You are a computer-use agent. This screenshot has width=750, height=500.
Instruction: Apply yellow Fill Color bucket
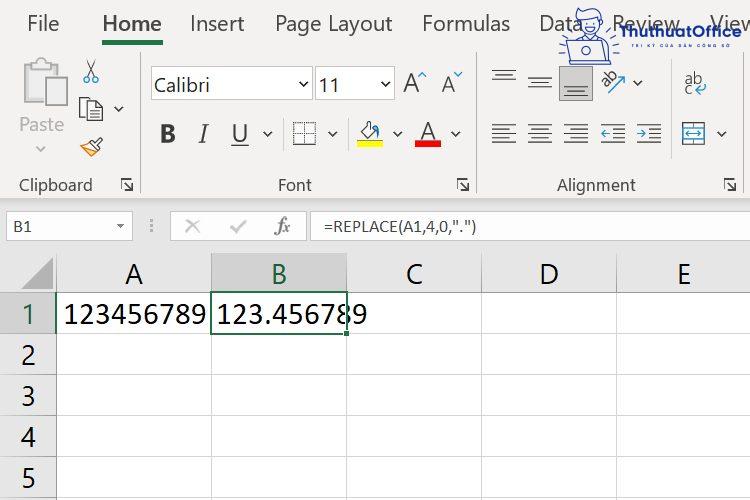click(x=370, y=133)
